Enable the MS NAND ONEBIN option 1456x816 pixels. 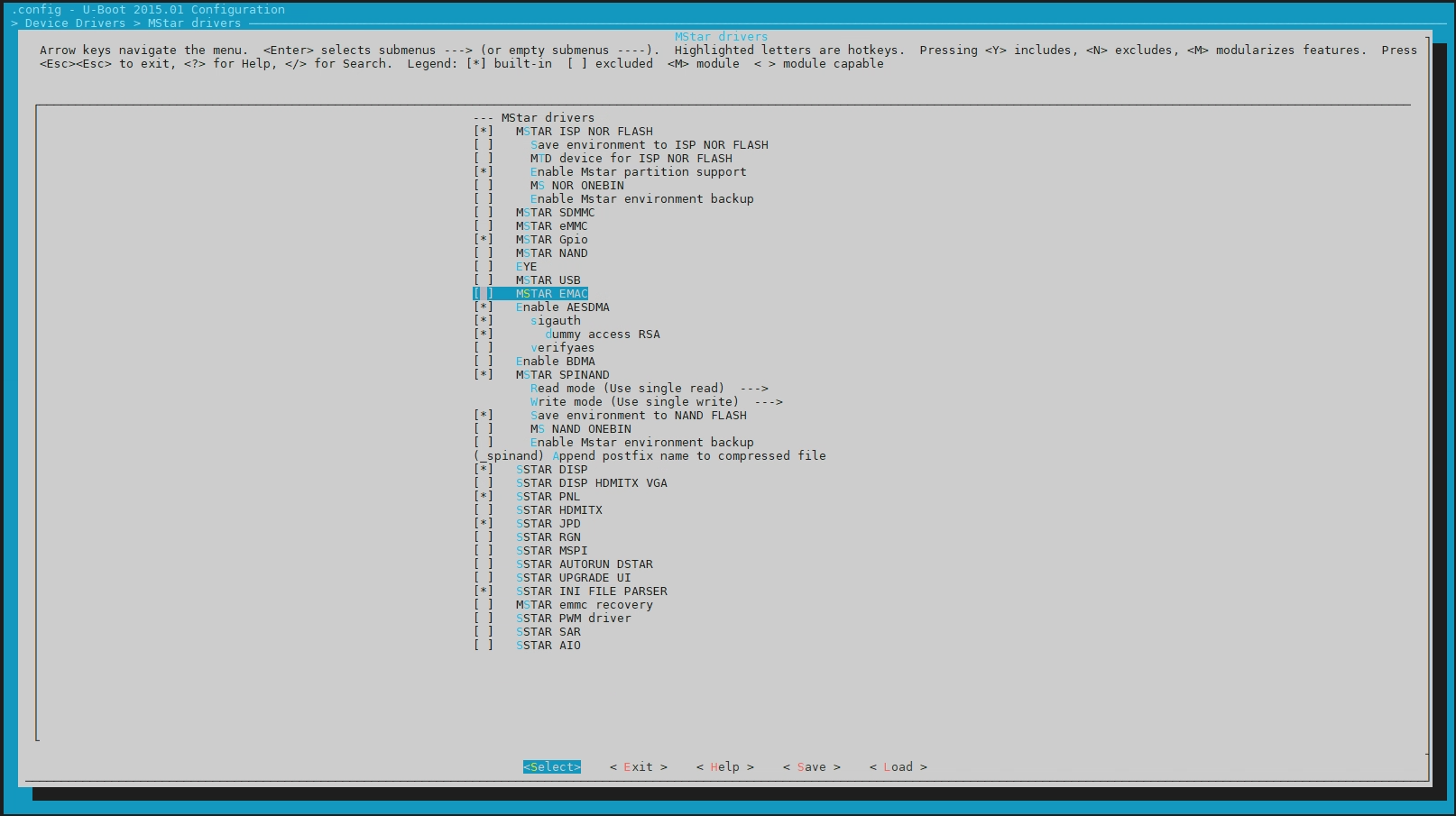coord(552,429)
